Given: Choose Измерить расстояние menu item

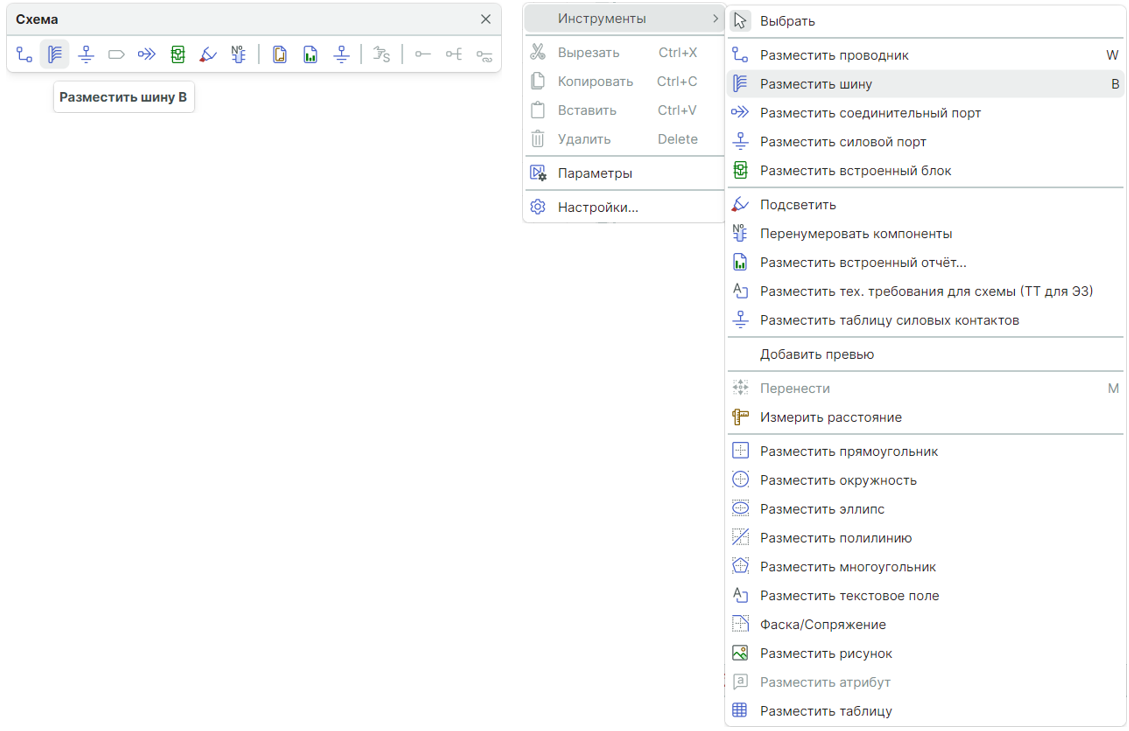Looking at the screenshot, I should pyautogui.click(x=831, y=417).
